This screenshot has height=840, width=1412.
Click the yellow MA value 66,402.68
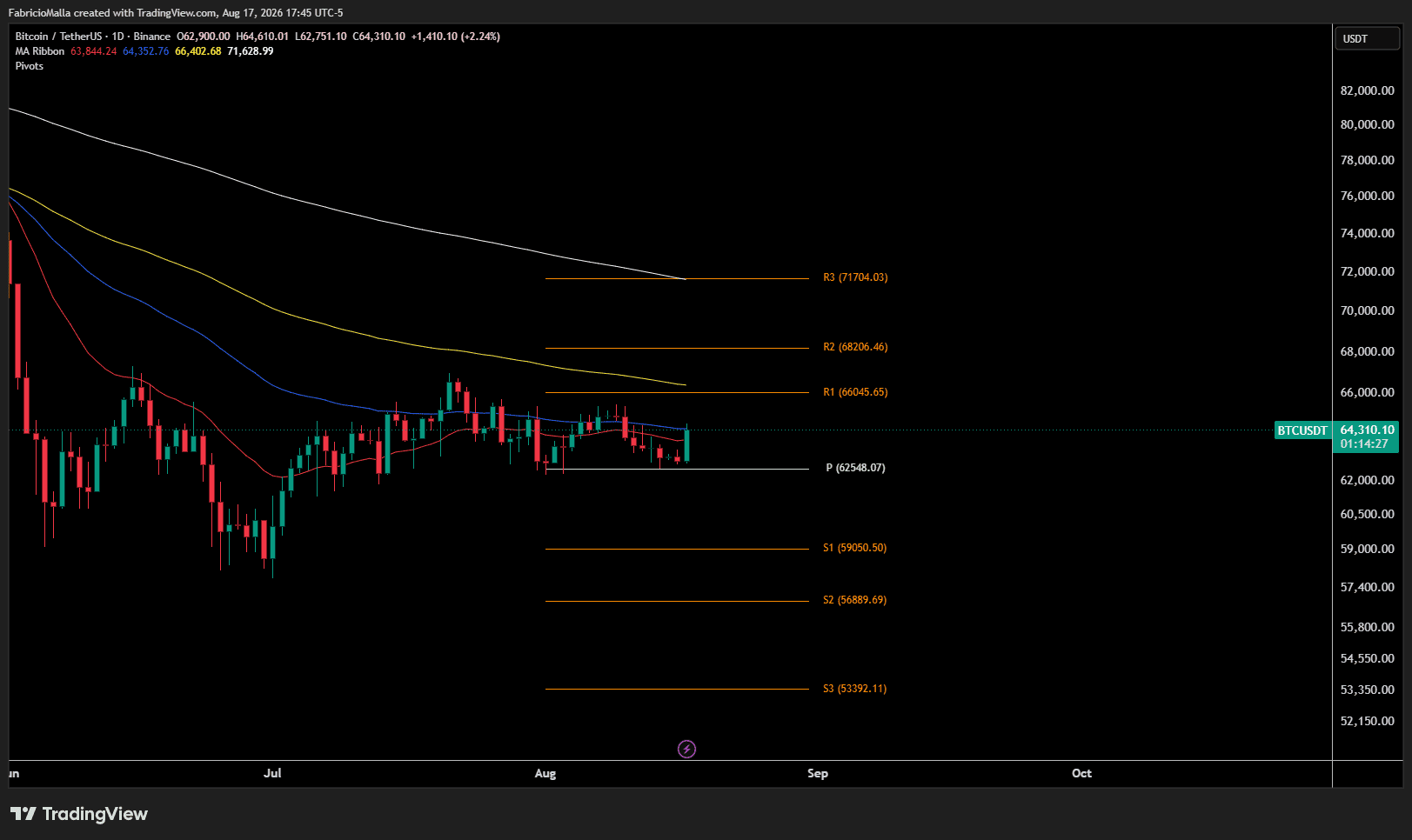(198, 51)
